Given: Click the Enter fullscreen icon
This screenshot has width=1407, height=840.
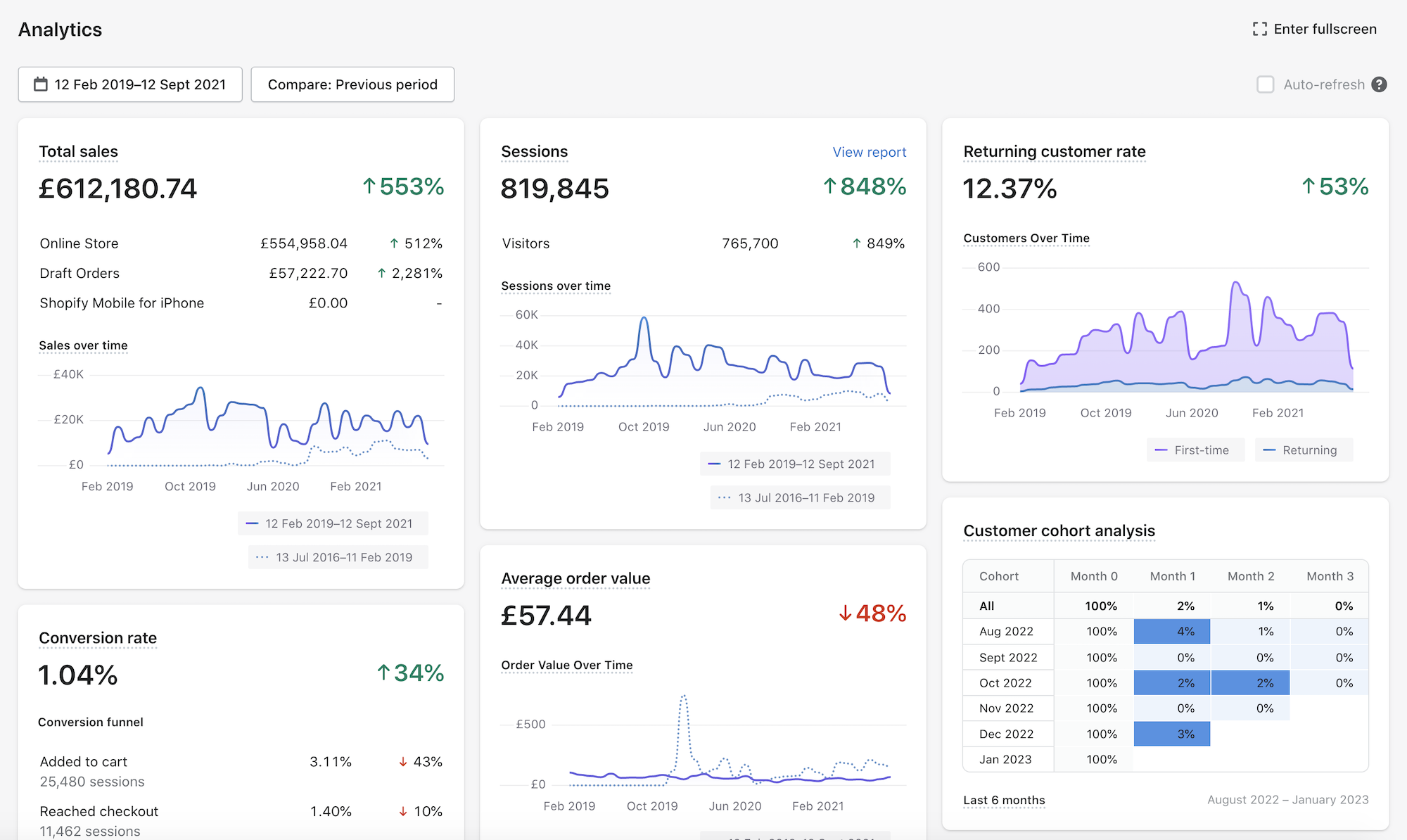Looking at the screenshot, I should (x=1259, y=29).
